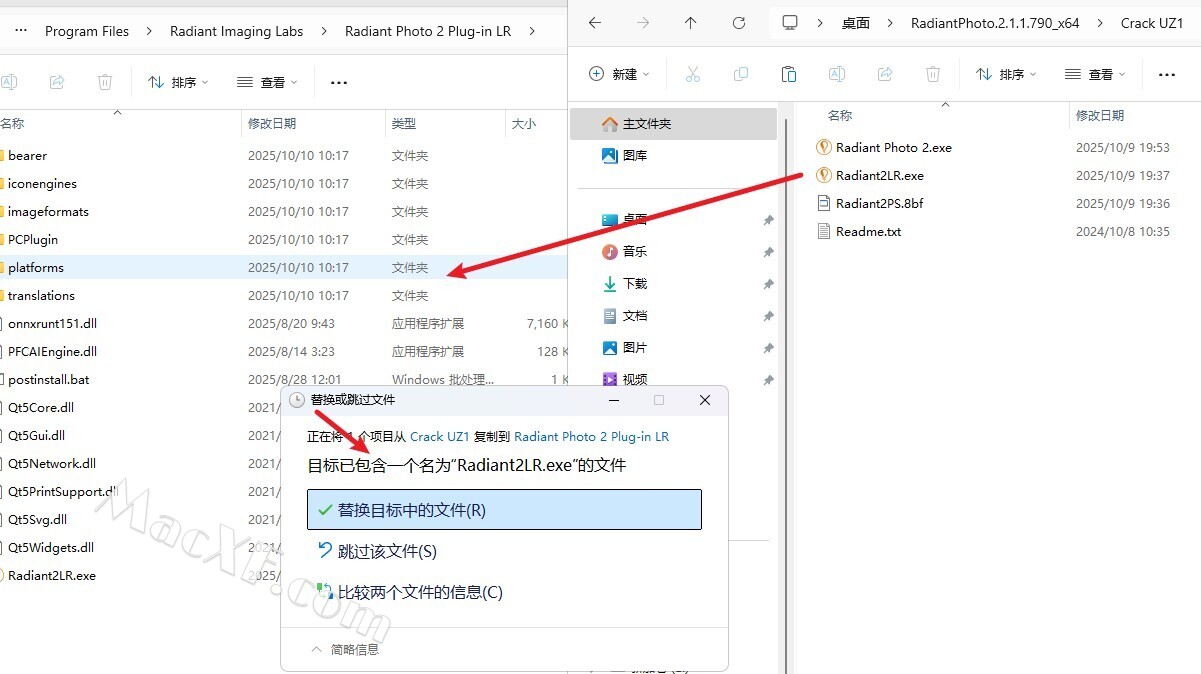Screen dimensions: 1201x674
Task: Pin toggle next to 音乐 in sidebar
Action: click(x=768, y=252)
